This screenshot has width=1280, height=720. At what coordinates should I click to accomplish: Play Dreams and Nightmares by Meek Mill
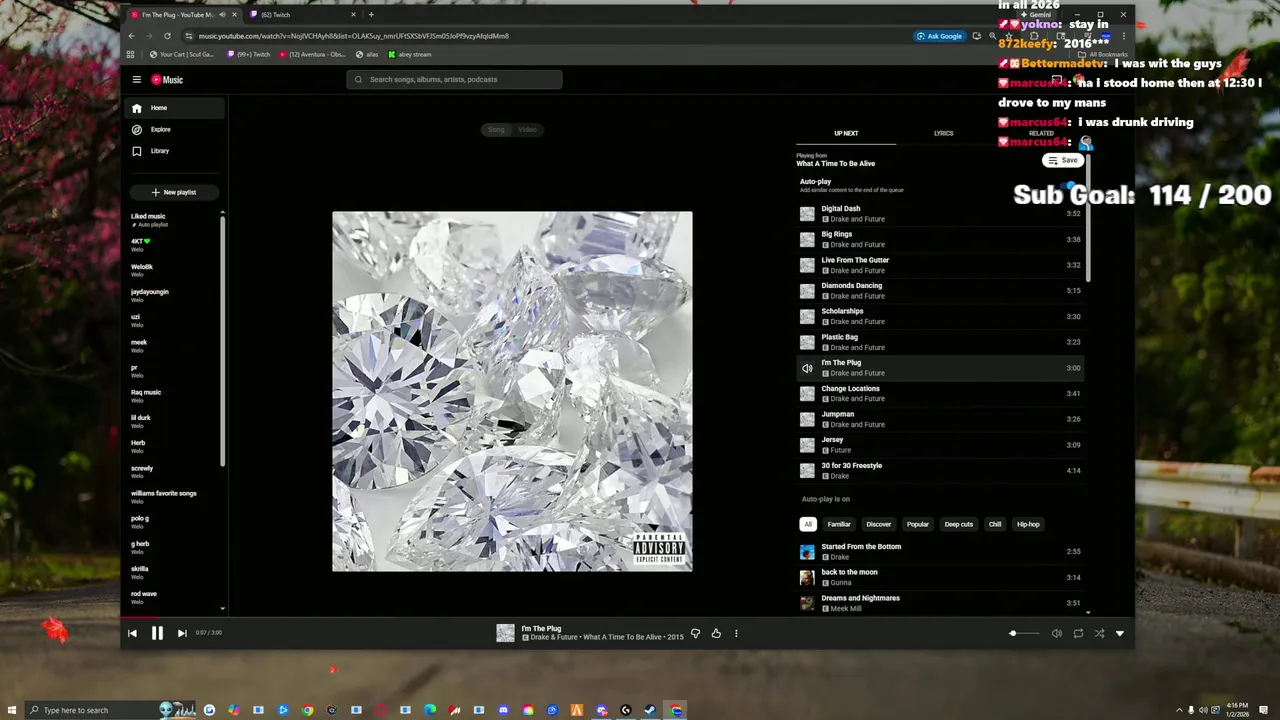[940, 603]
